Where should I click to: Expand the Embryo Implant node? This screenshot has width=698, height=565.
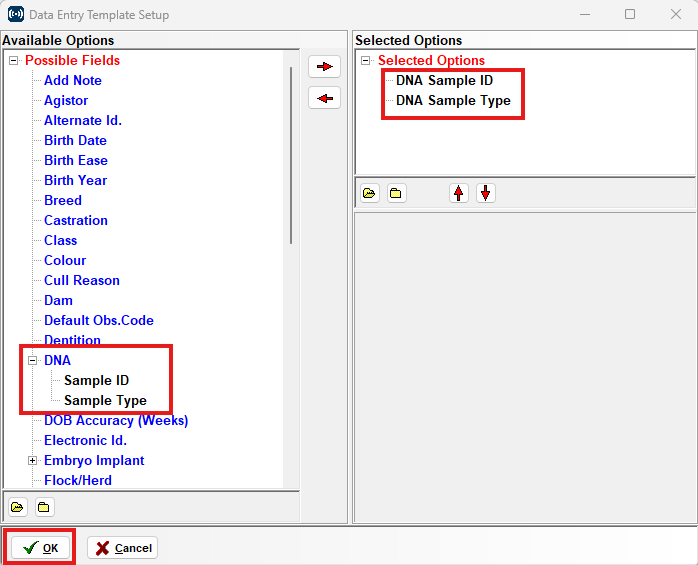pyautogui.click(x=33, y=461)
